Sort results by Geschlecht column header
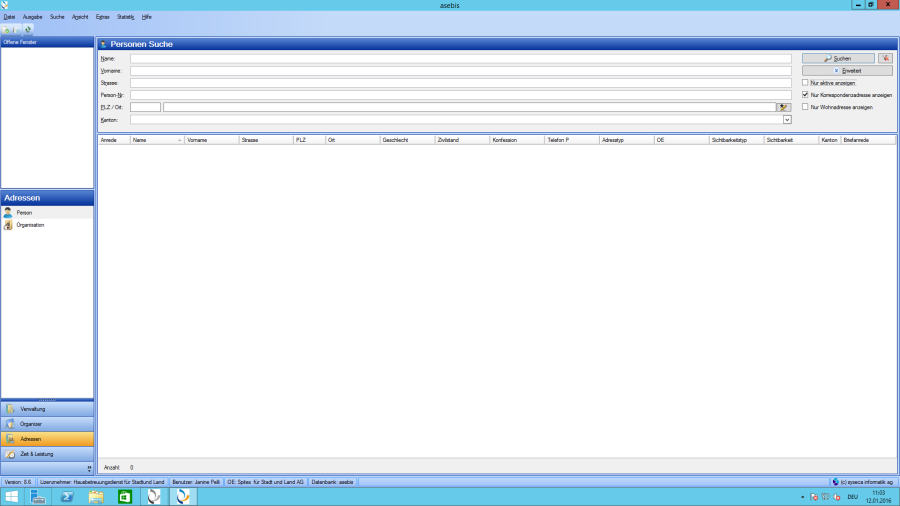 408,140
